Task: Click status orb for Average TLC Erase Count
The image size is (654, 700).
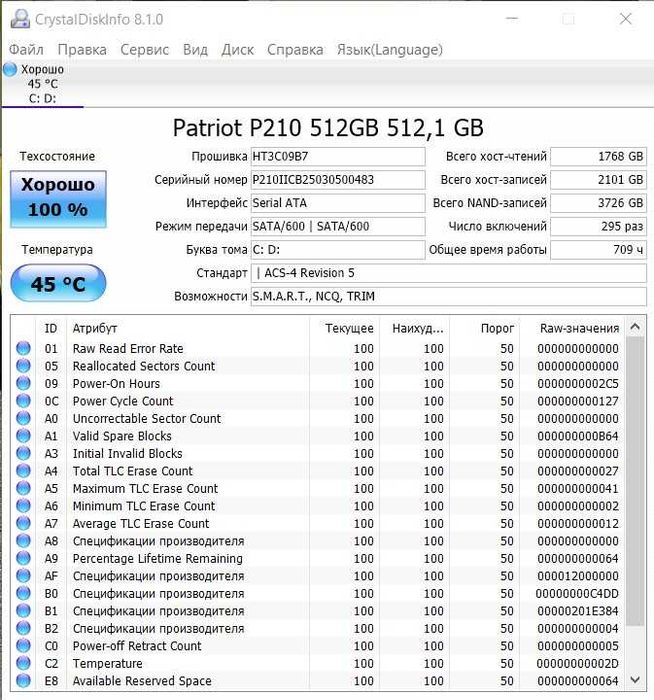Action: 23,523
